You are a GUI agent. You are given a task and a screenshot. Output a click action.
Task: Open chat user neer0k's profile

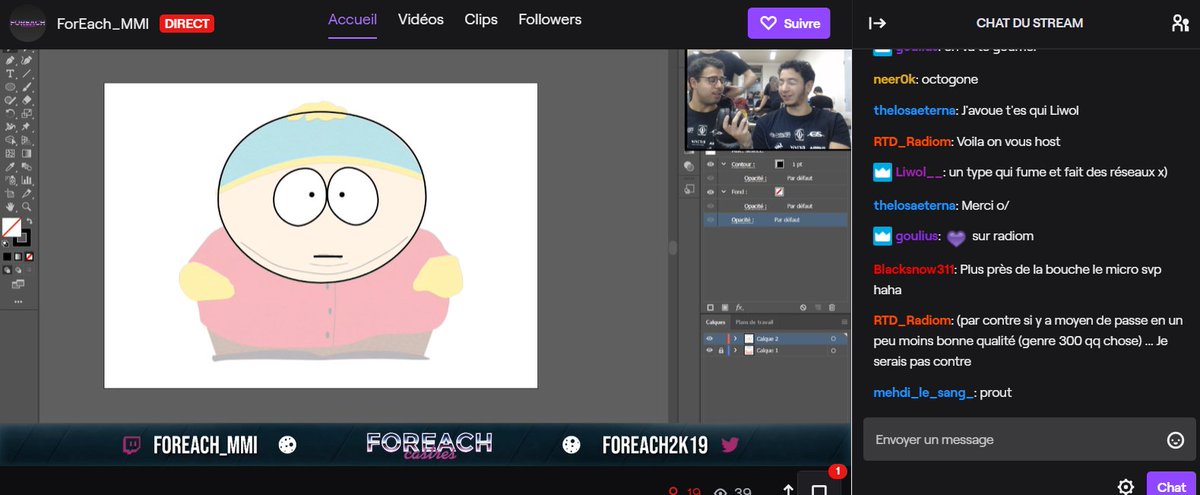[x=895, y=78]
